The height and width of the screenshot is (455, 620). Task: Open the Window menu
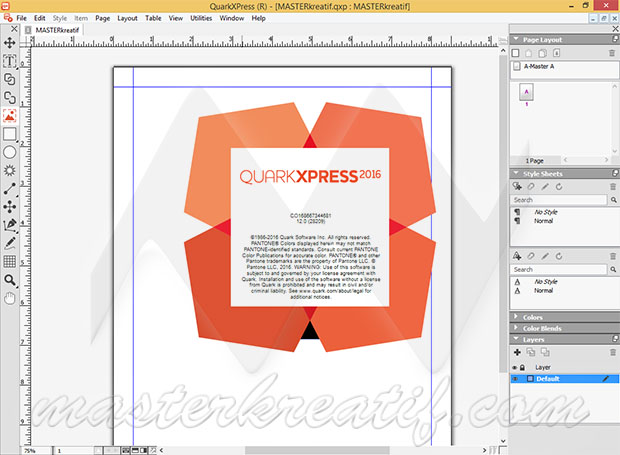coord(232,18)
